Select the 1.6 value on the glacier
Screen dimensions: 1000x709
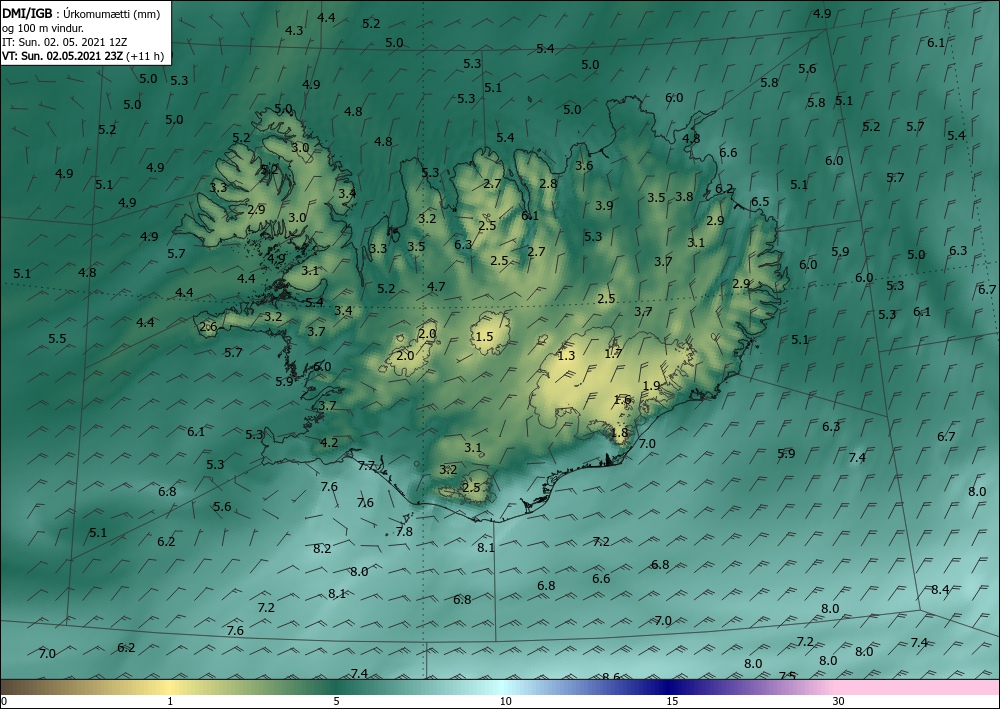tap(622, 400)
